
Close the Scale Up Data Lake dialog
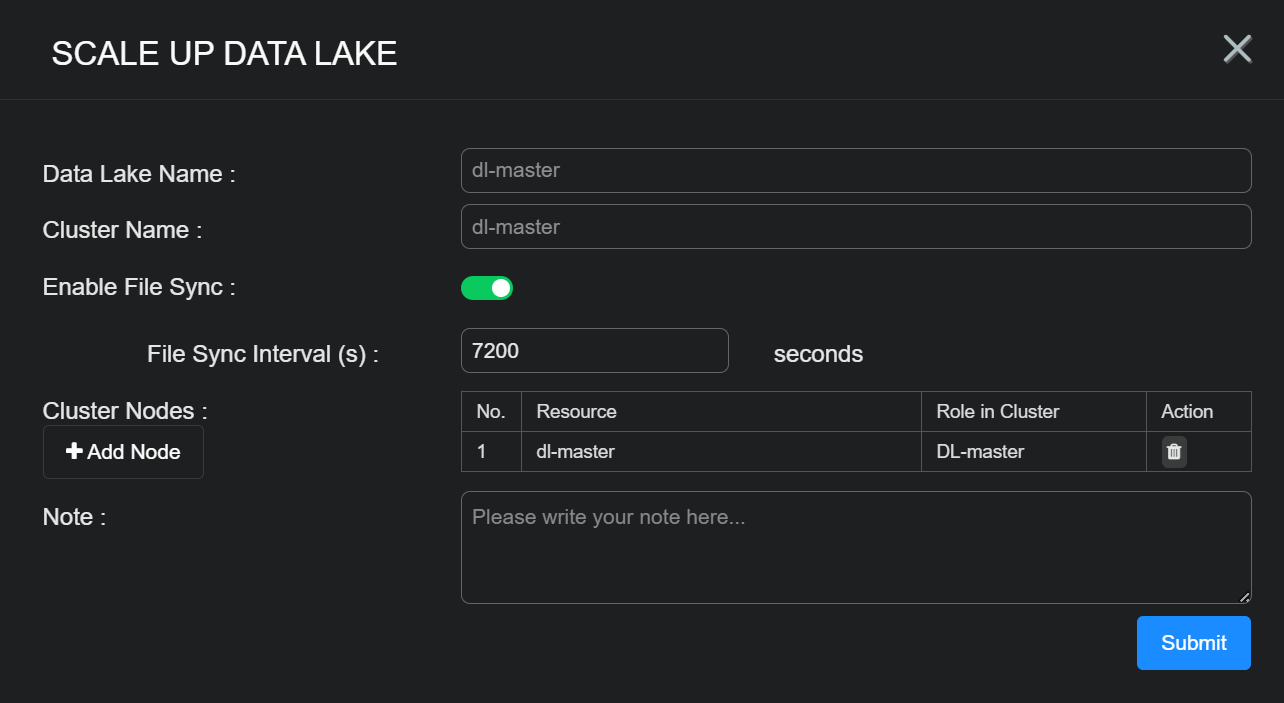pos(1237,49)
